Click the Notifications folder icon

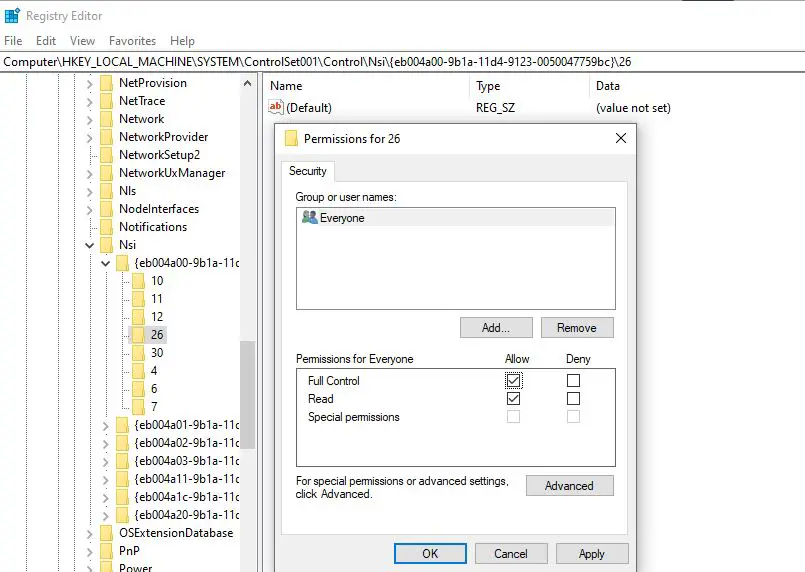coord(106,227)
